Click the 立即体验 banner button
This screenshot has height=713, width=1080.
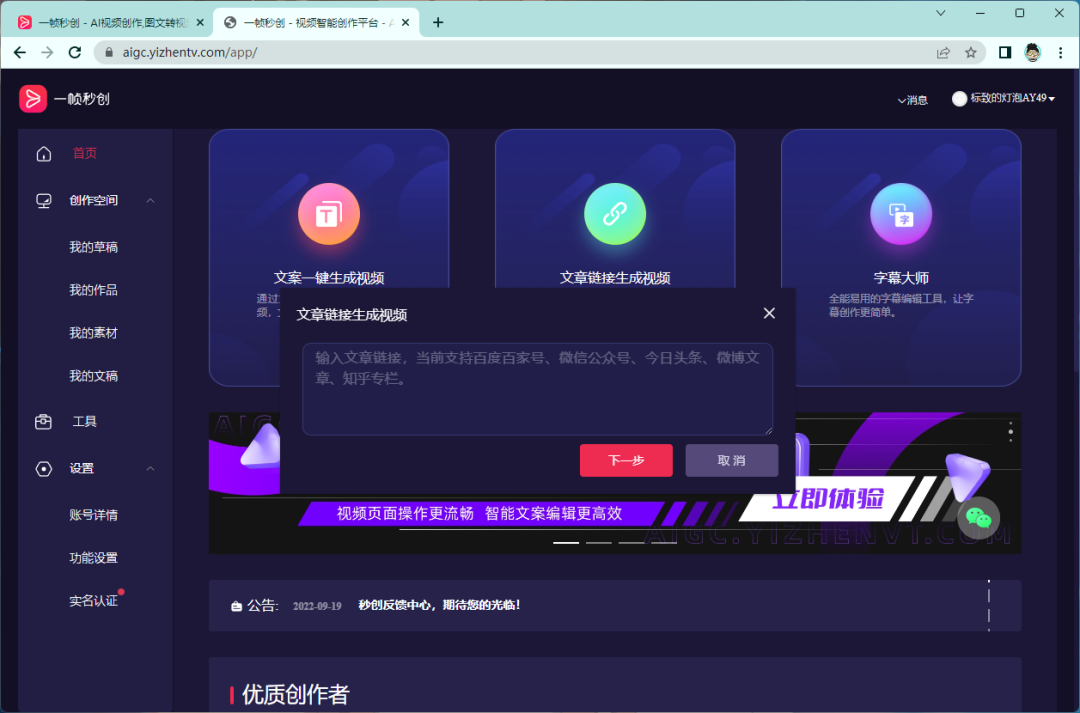[827, 497]
